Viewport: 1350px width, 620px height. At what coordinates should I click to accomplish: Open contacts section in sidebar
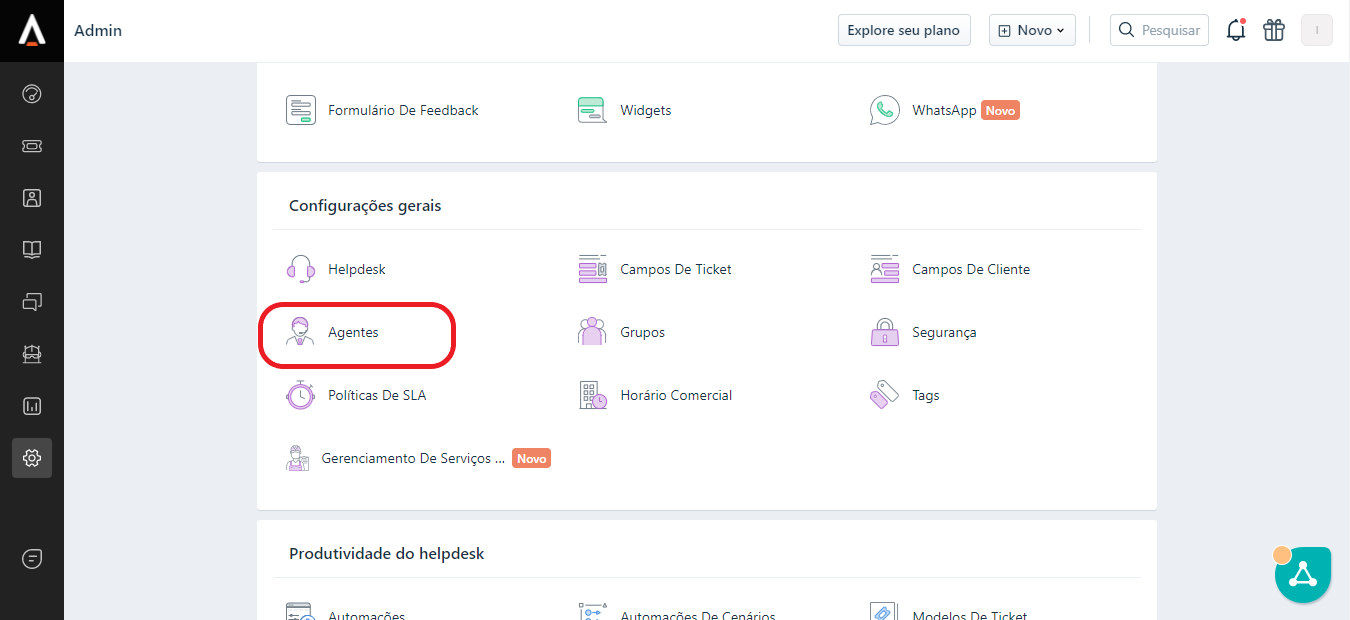(32, 198)
